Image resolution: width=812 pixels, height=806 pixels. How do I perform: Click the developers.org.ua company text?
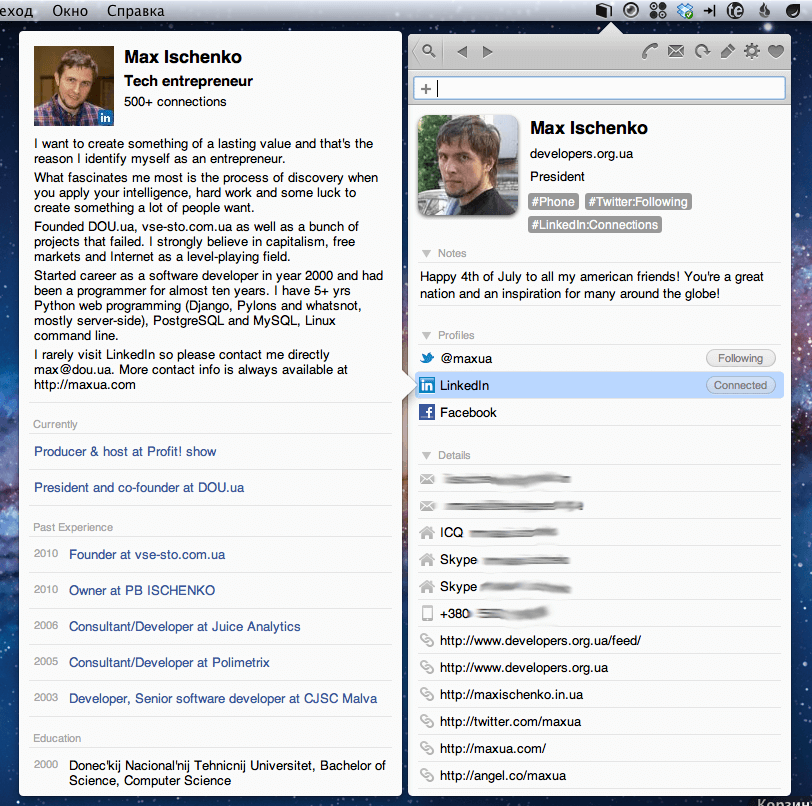581,154
